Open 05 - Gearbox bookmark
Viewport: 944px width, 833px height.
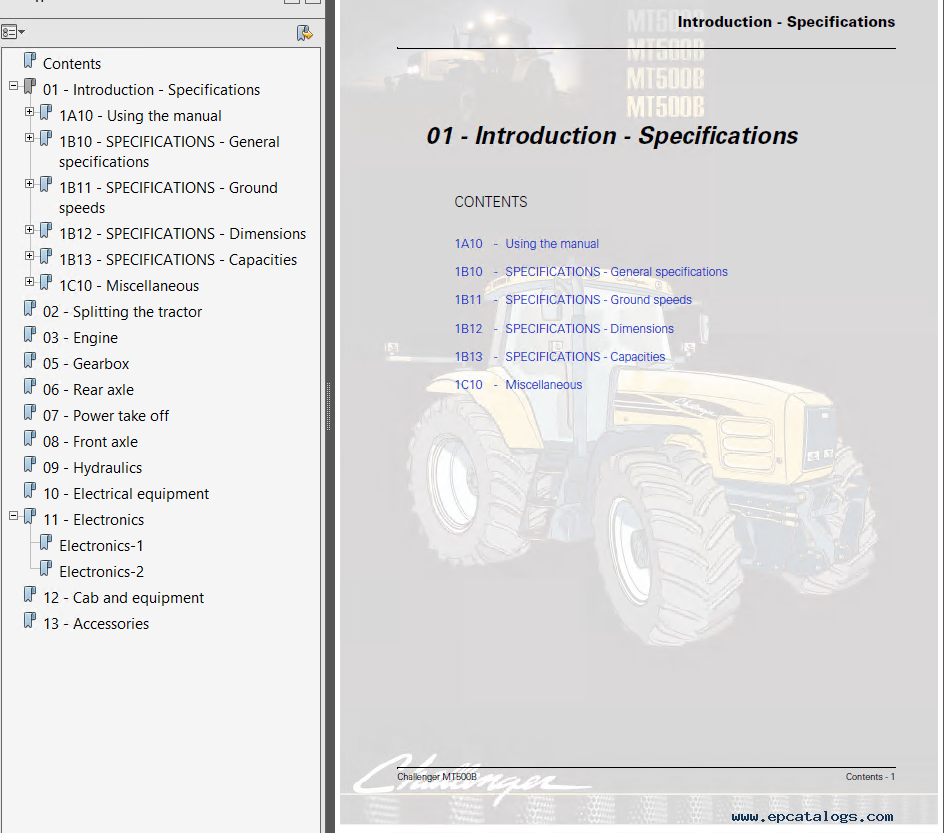point(86,364)
